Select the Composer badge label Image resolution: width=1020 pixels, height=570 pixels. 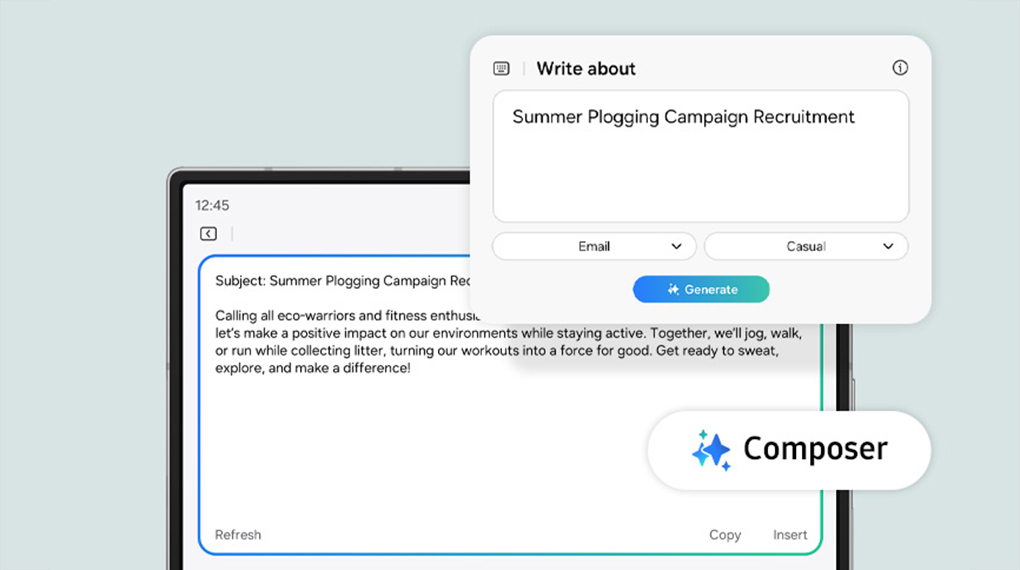(x=815, y=449)
